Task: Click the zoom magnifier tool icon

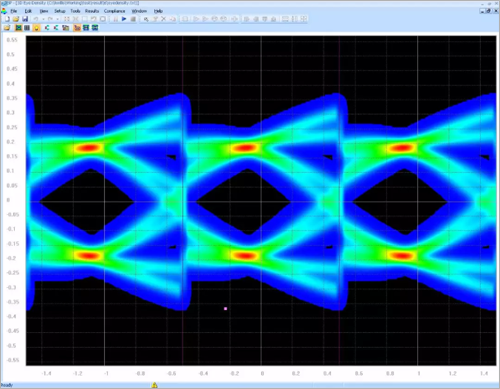Action: pyautogui.click(x=146, y=19)
